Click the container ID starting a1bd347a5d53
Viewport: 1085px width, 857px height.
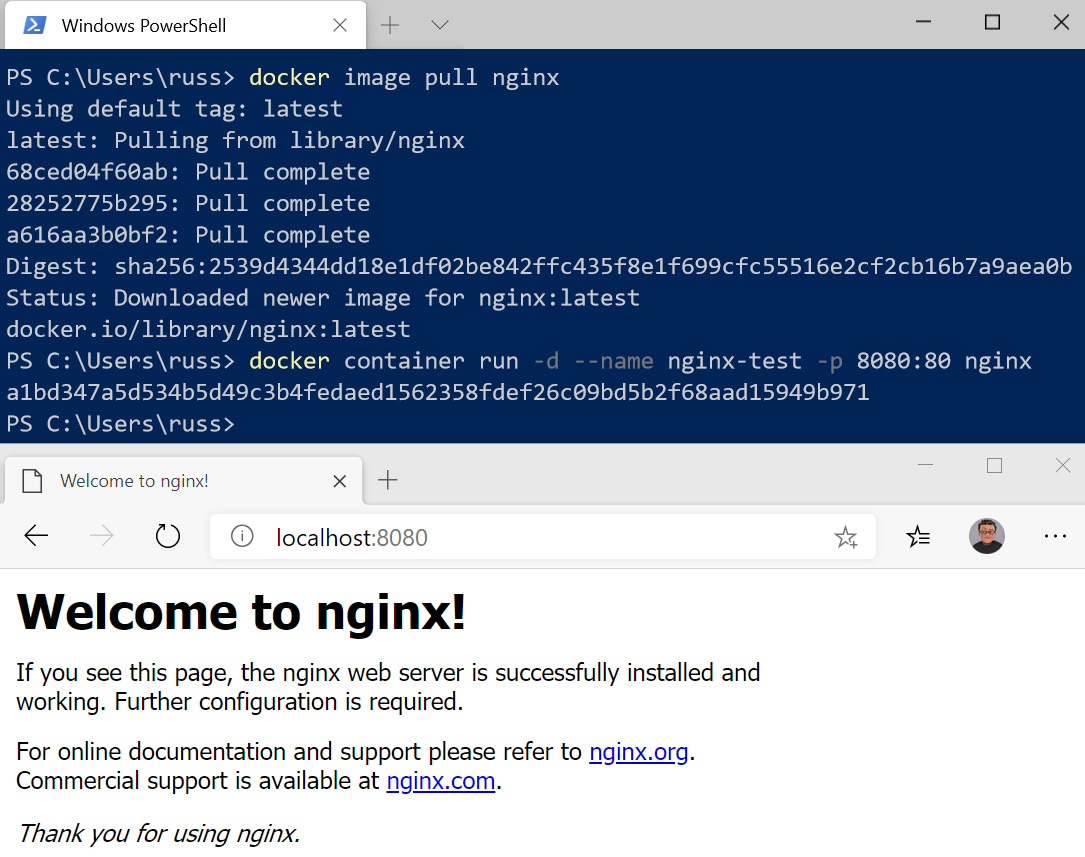[437, 393]
